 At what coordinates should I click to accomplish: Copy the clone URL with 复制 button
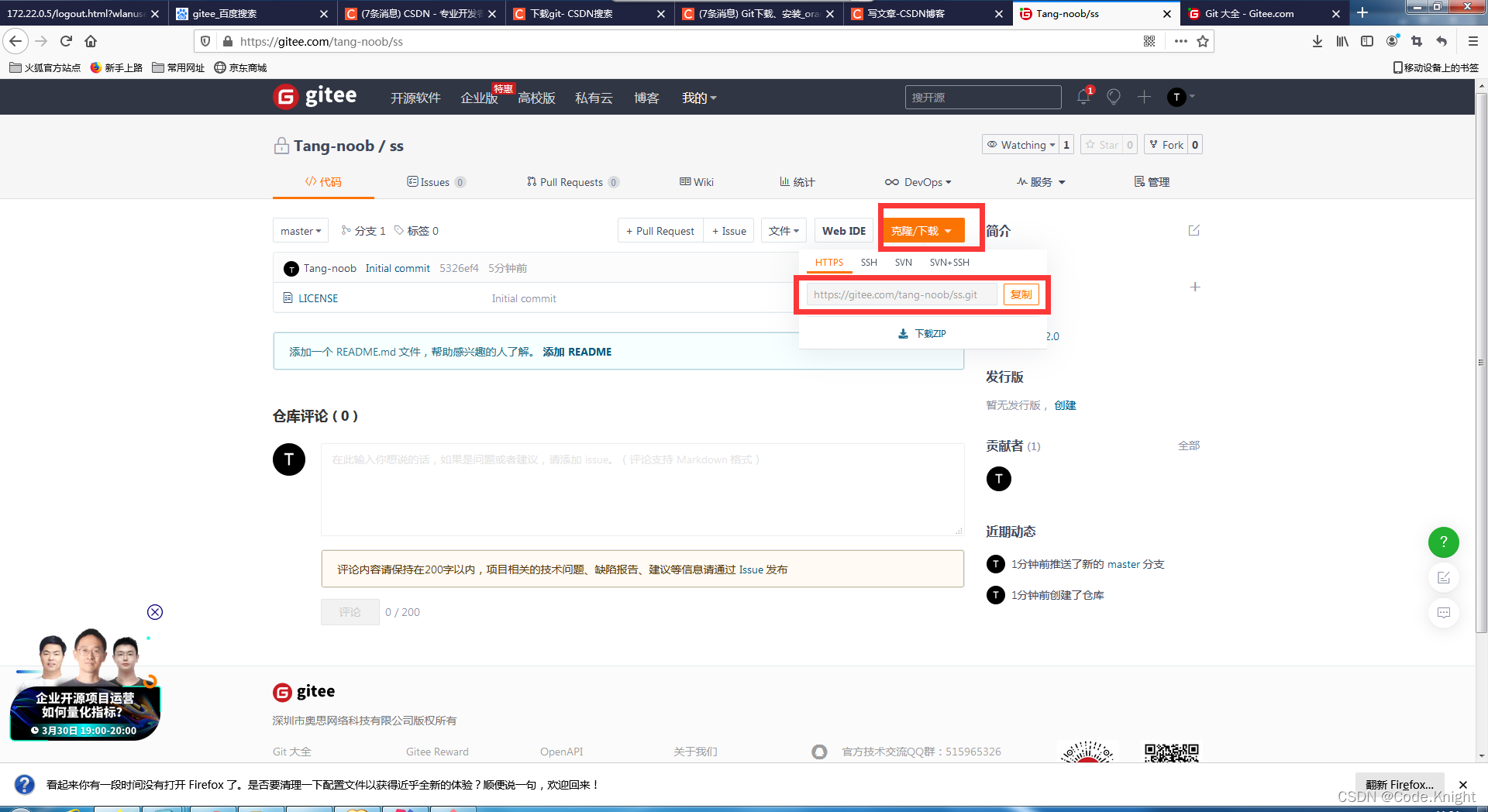[x=1021, y=294]
